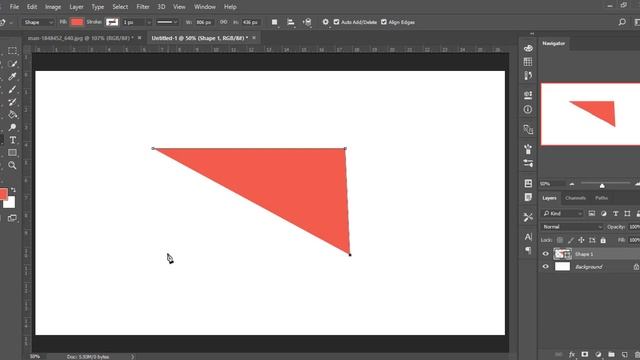The height and width of the screenshot is (360, 640).
Task: Select the Background layer thumbnail
Action: (562, 267)
